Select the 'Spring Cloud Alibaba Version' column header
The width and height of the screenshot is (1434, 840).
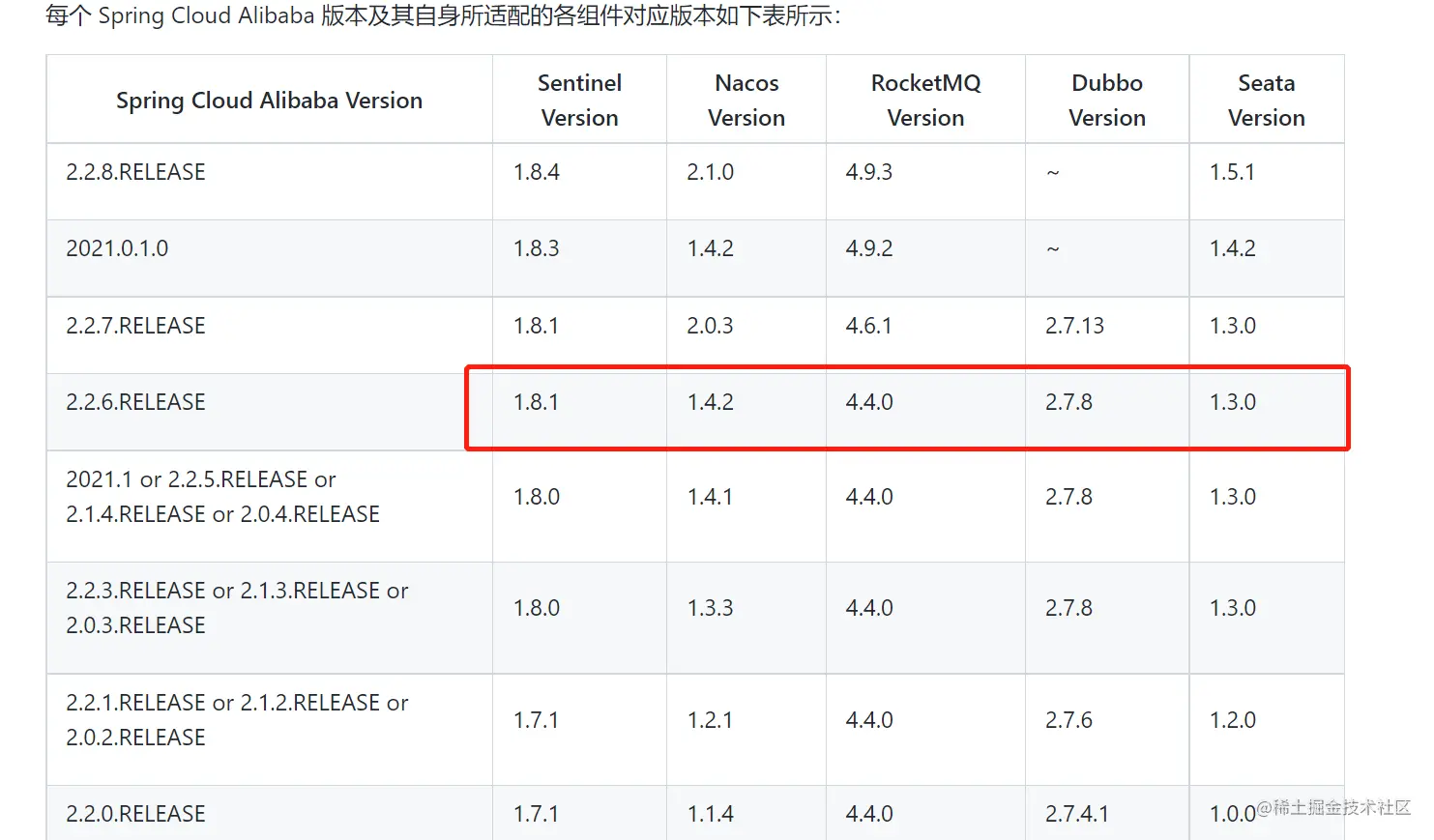269,101
